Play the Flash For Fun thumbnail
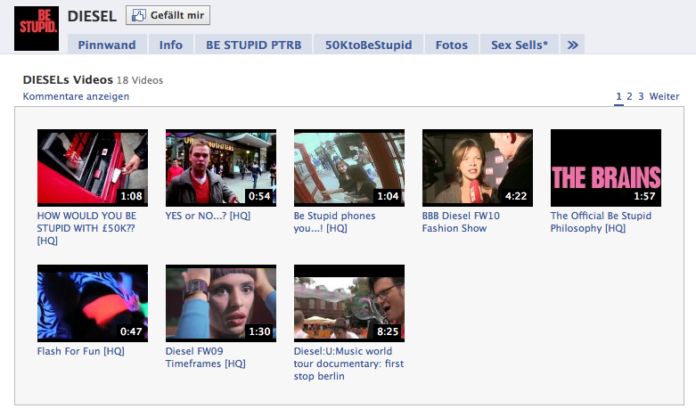 pyautogui.click(x=92, y=303)
